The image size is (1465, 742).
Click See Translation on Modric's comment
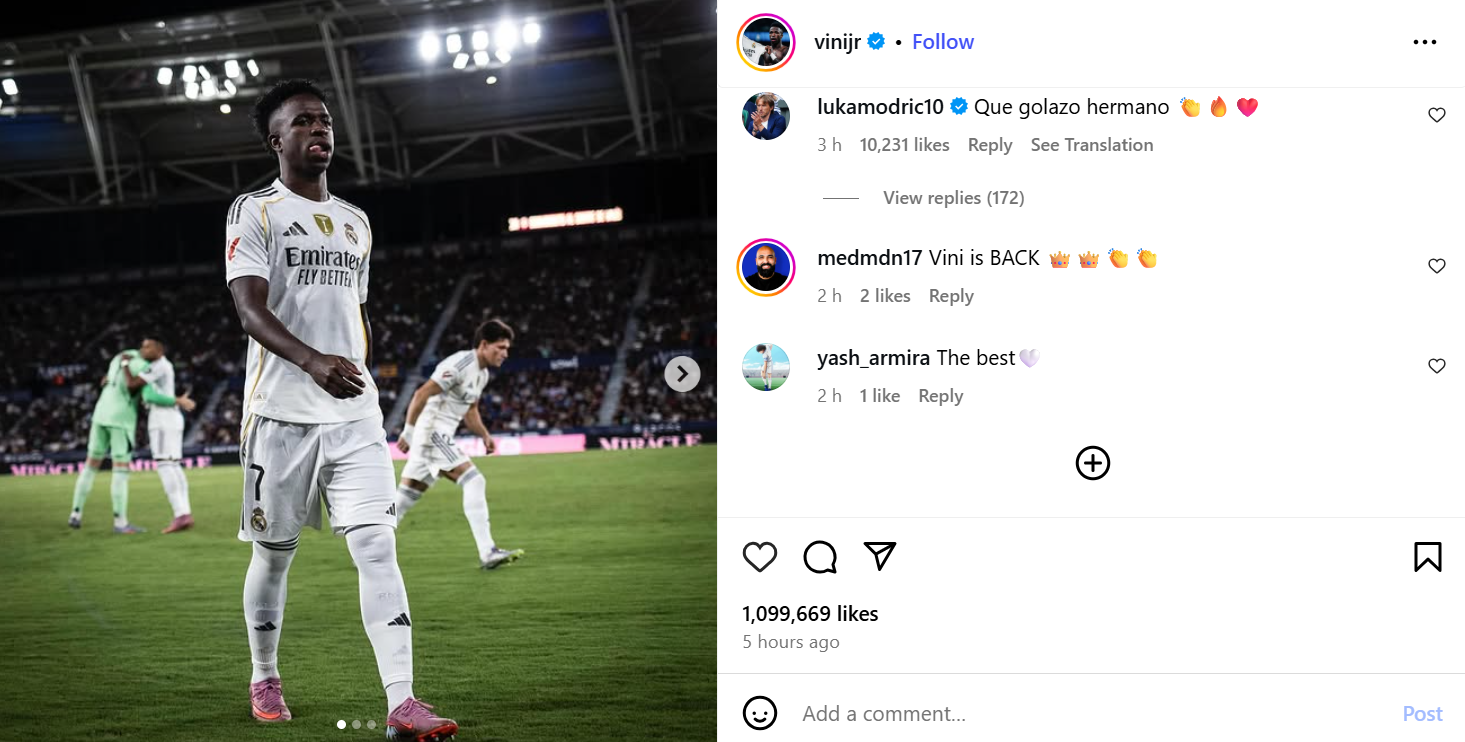[1092, 145]
